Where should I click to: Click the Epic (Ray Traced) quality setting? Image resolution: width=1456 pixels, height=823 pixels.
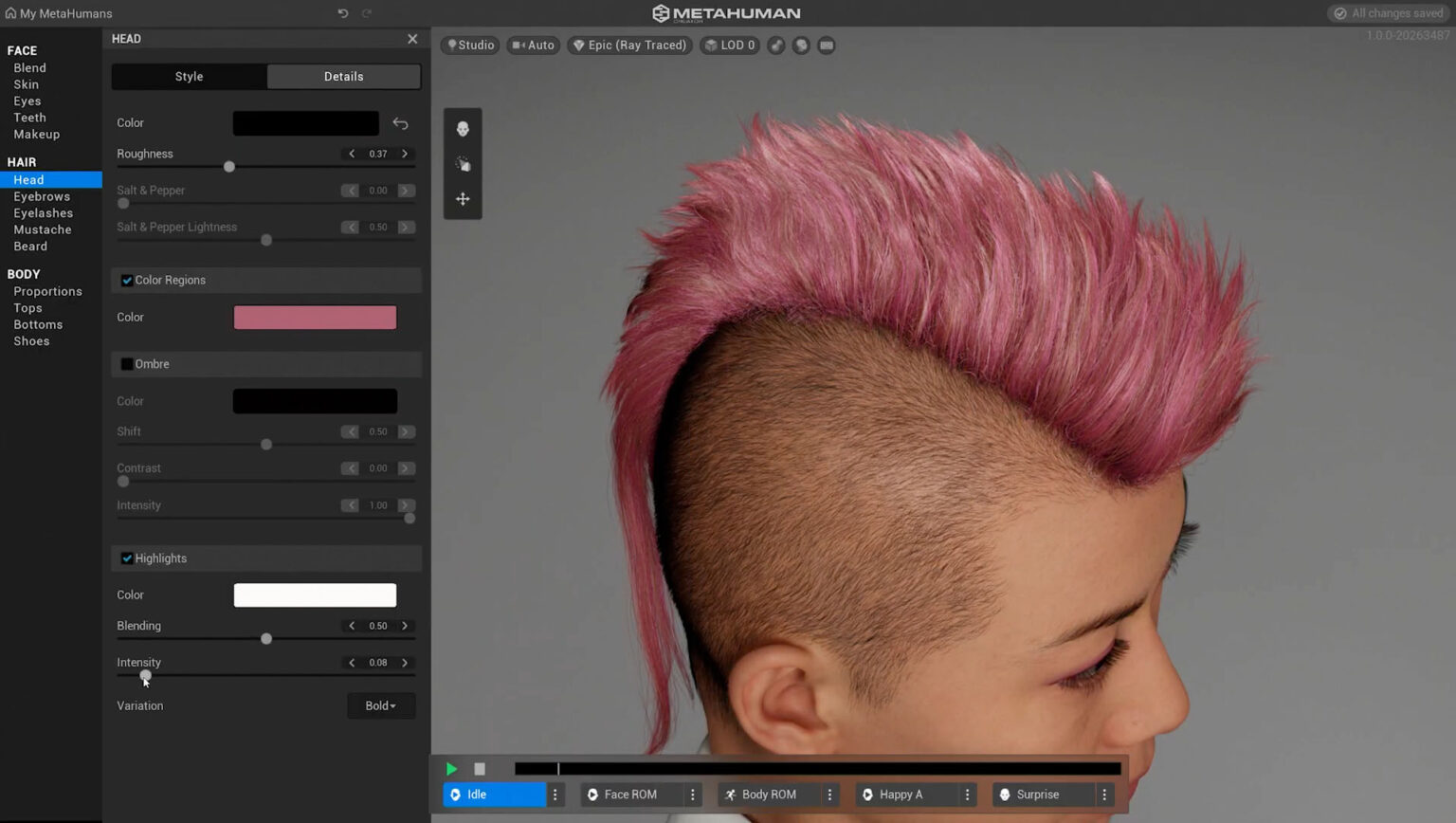[628, 45]
